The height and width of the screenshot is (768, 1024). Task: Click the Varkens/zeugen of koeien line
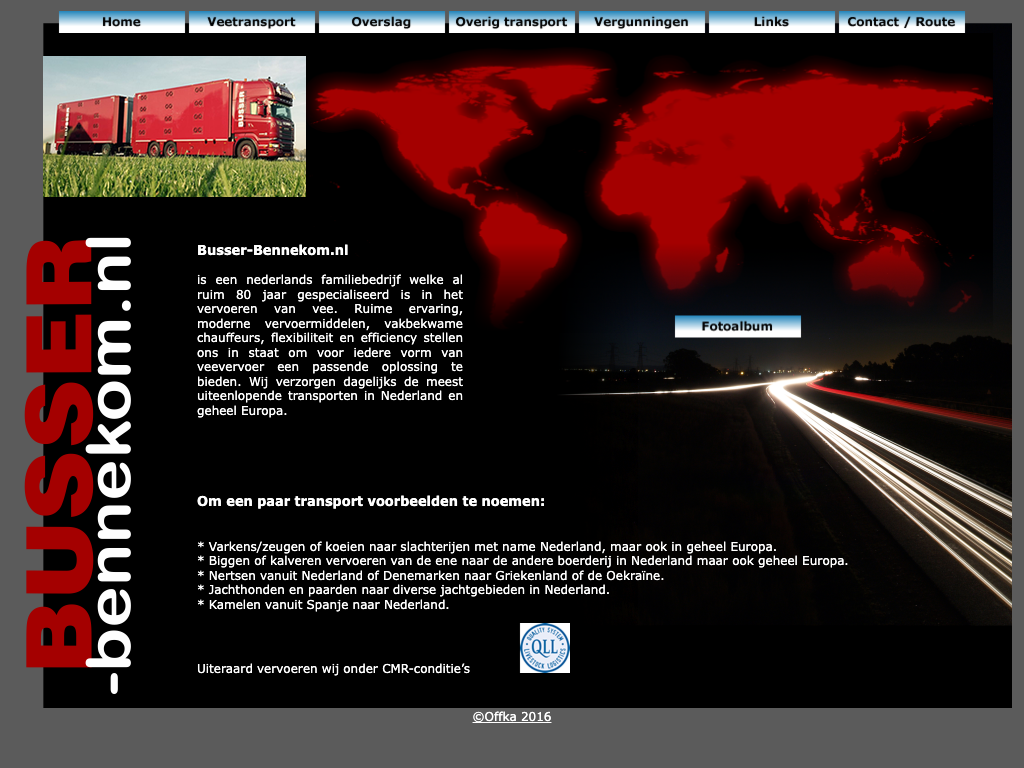(487, 547)
